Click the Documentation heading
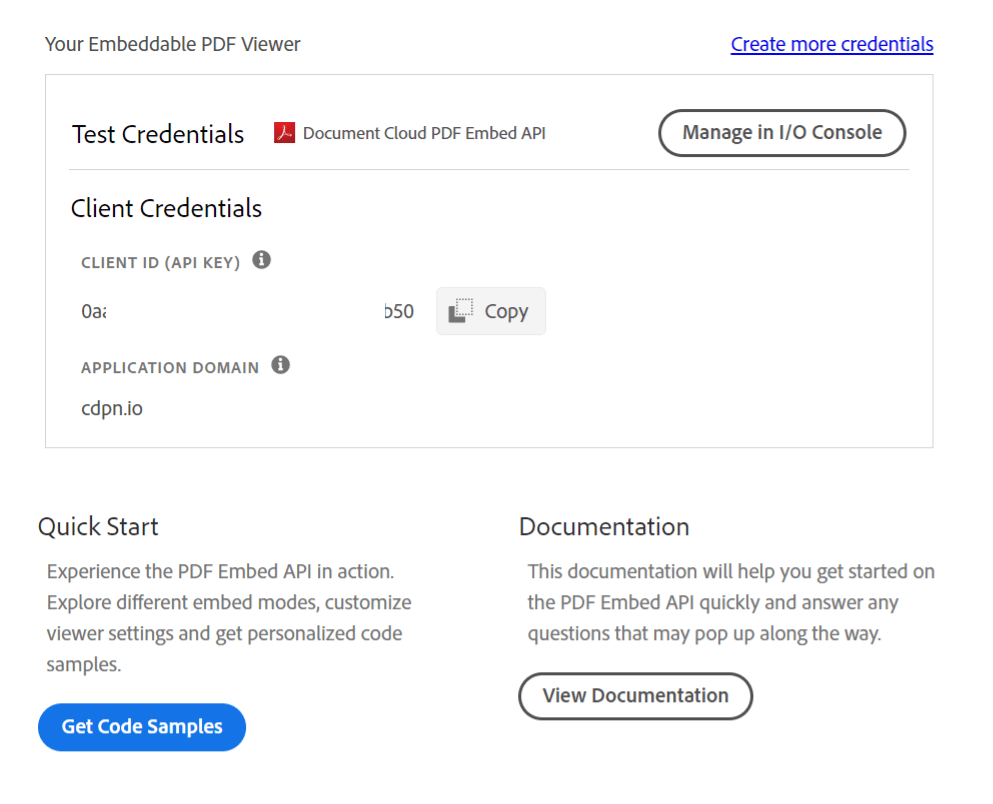993x804 pixels. coord(604,527)
